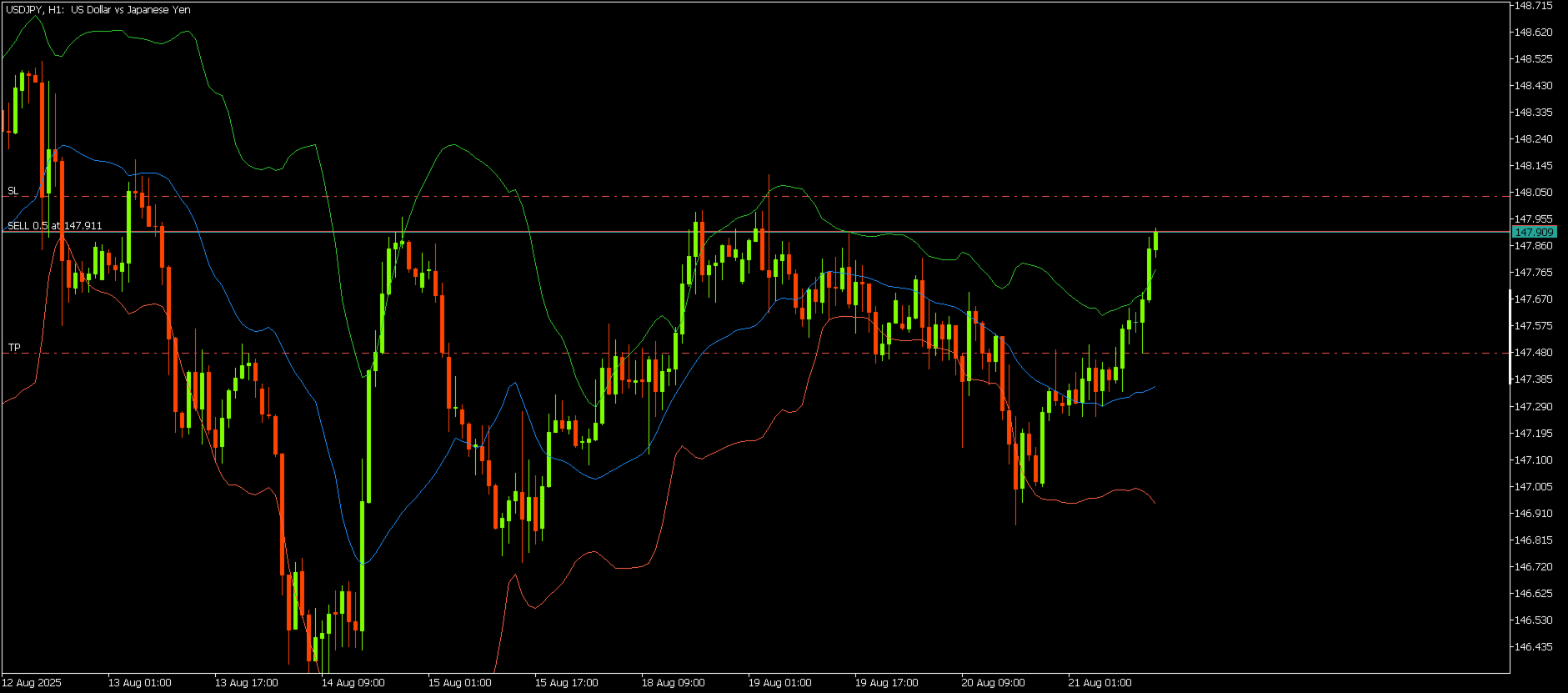Click the 146.435 price scale value
1568x693 pixels.
tap(1534, 647)
